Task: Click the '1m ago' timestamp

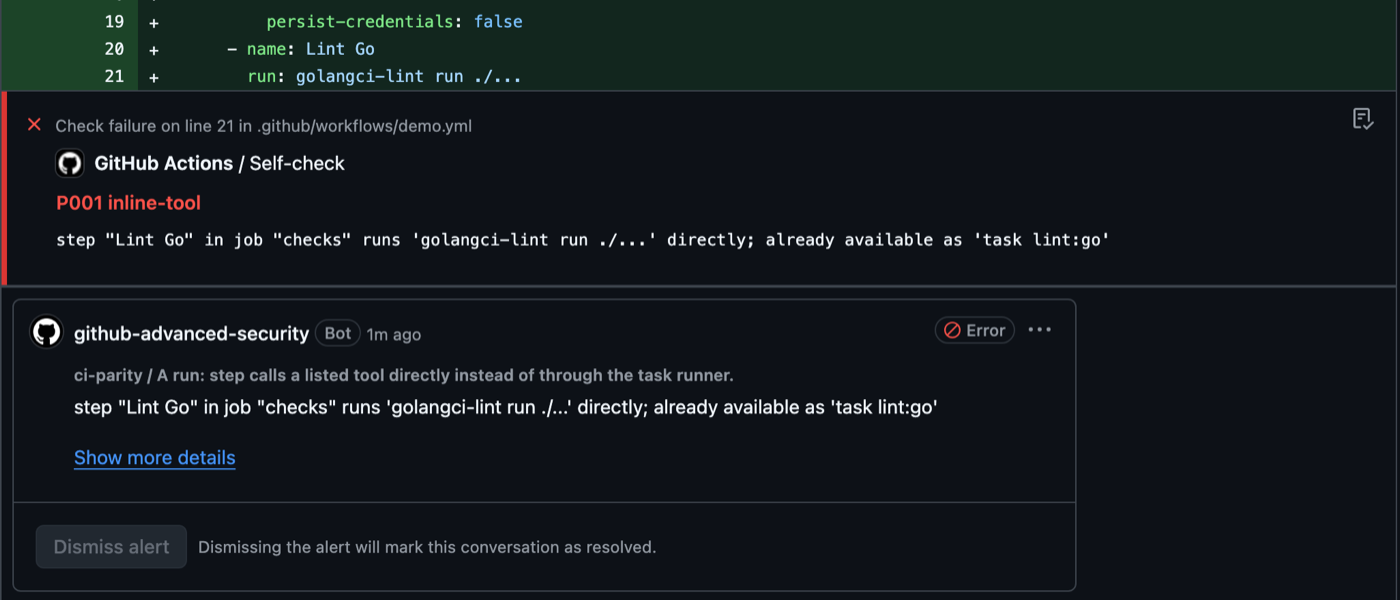Action: coord(393,334)
